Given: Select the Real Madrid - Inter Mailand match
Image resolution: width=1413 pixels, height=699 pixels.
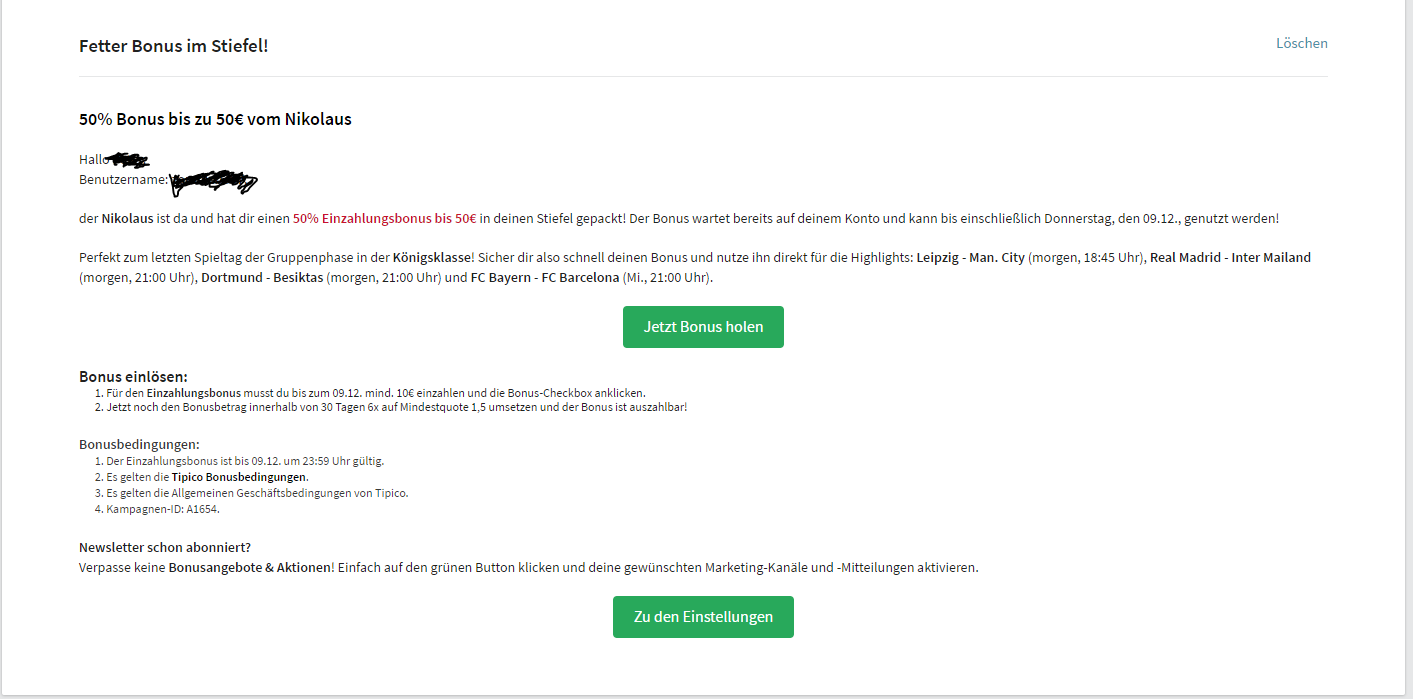Looking at the screenshot, I should 1230,257.
